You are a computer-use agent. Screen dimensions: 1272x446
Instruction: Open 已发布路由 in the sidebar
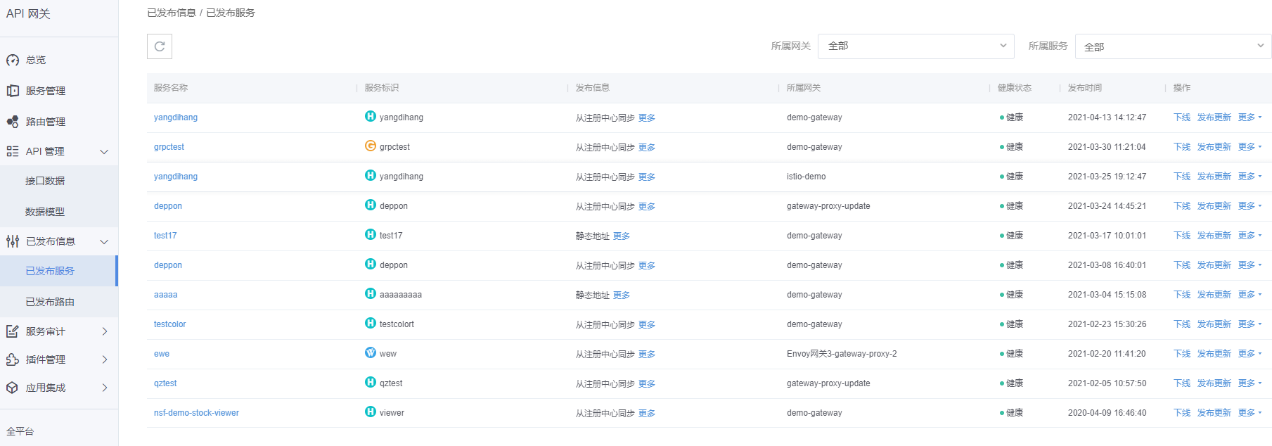point(50,301)
